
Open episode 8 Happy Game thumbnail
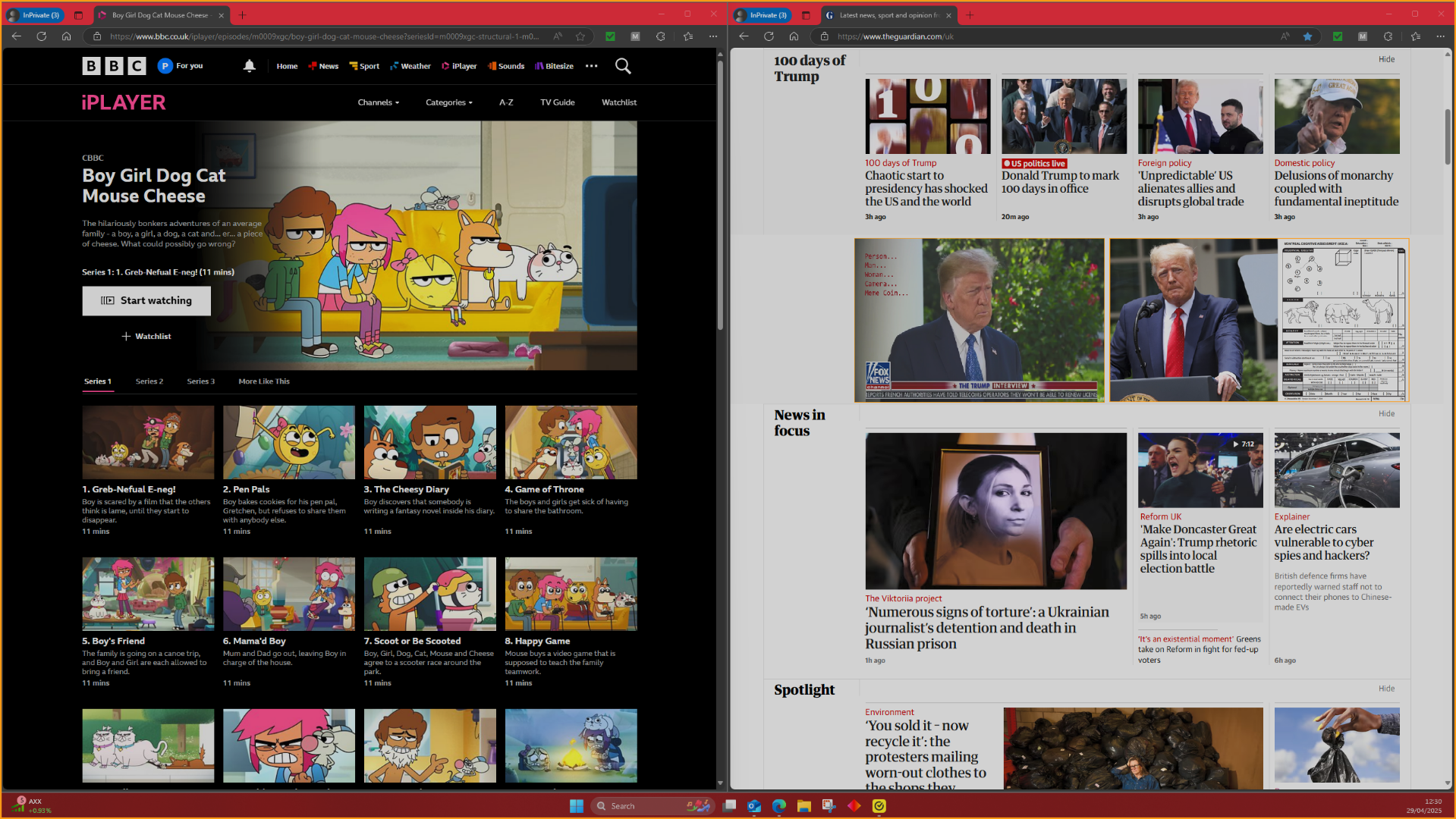[x=571, y=594]
